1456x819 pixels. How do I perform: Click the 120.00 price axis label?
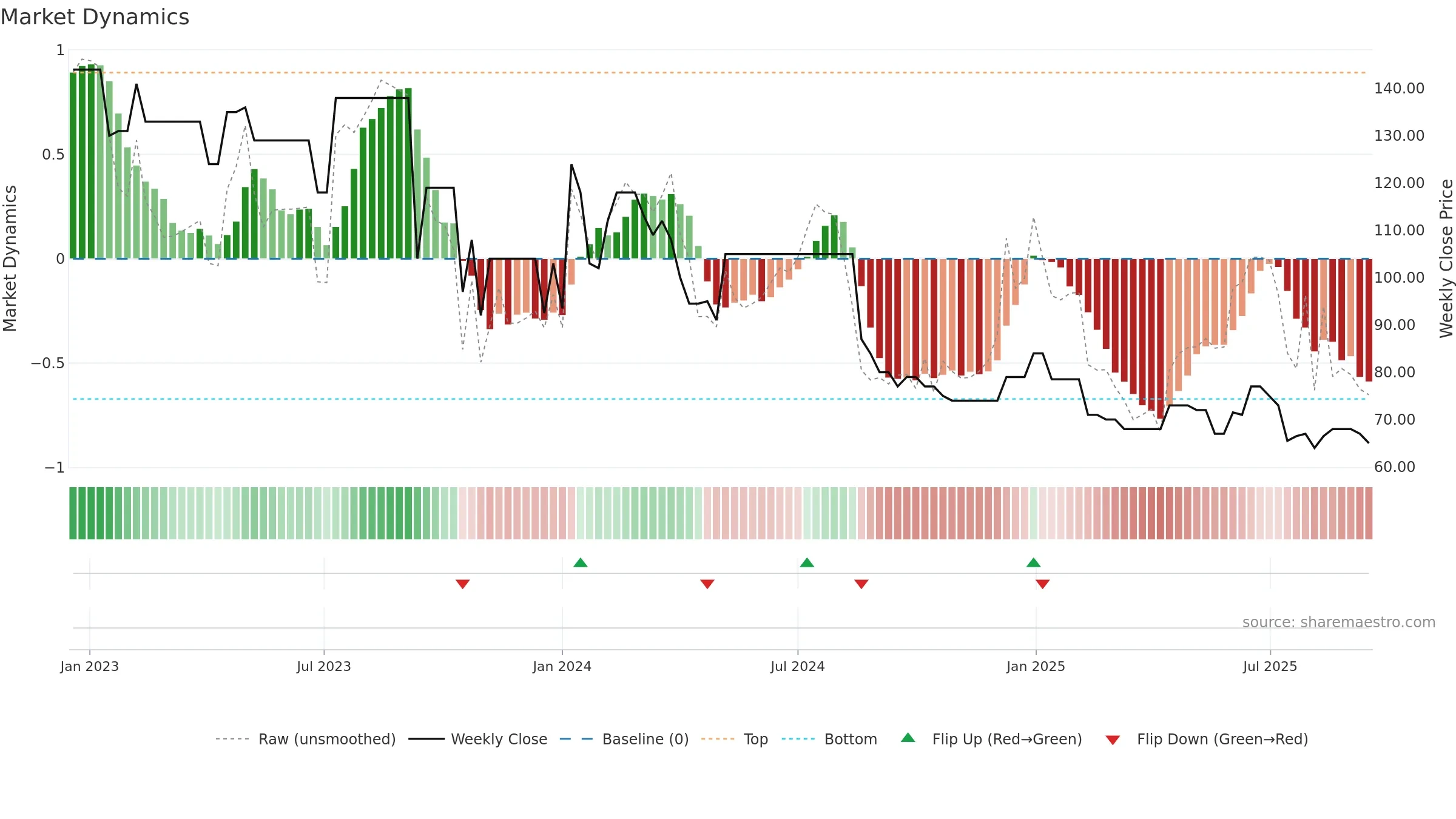coord(1400,183)
